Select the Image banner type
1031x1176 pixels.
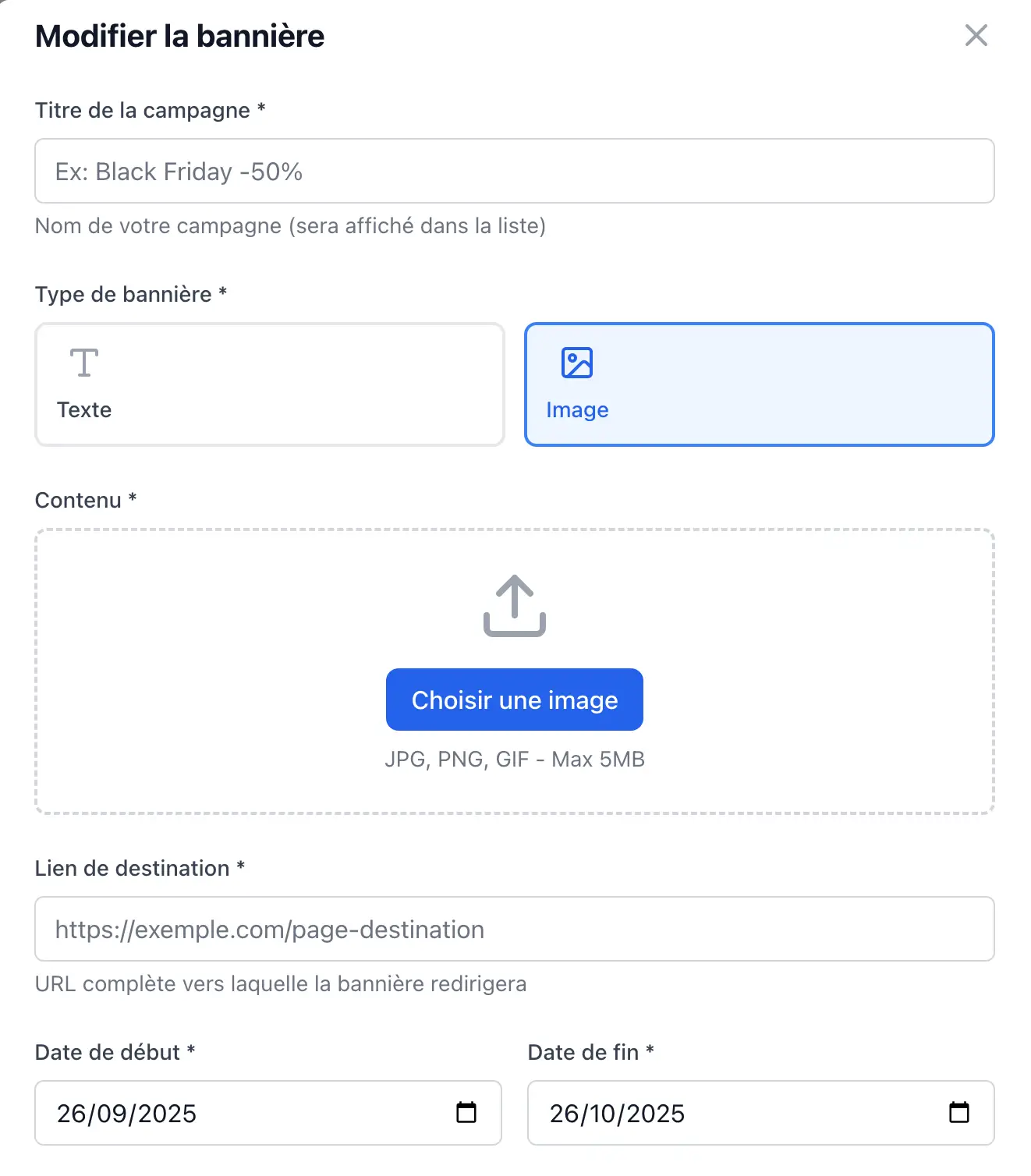pos(759,384)
